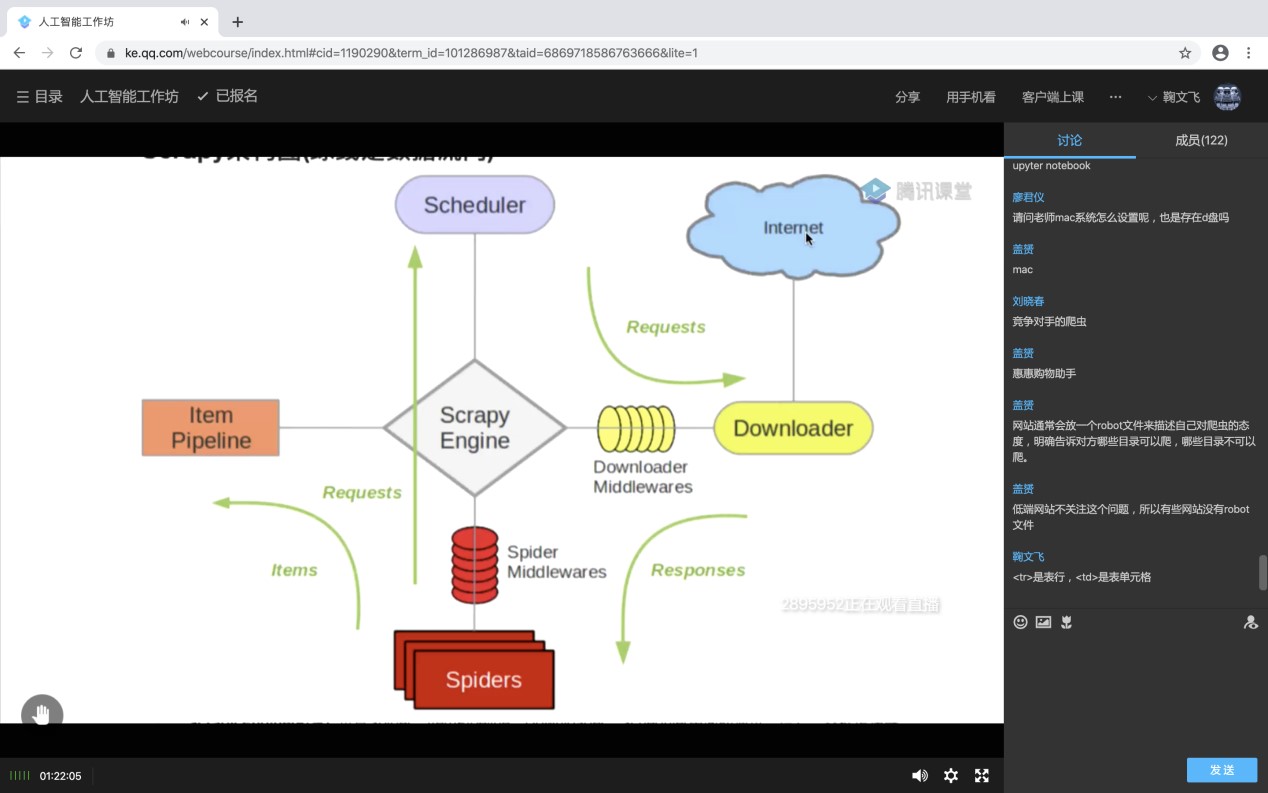Mute the browser tab audio indicator
This screenshot has width=1268, height=793.
coord(185,22)
